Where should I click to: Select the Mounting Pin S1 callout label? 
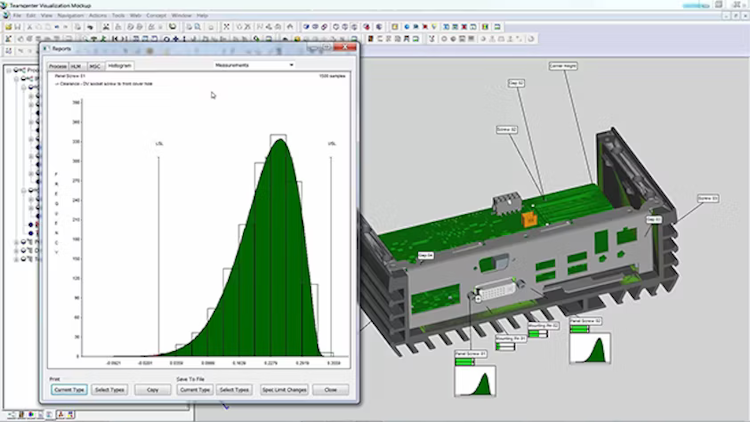click(511, 339)
